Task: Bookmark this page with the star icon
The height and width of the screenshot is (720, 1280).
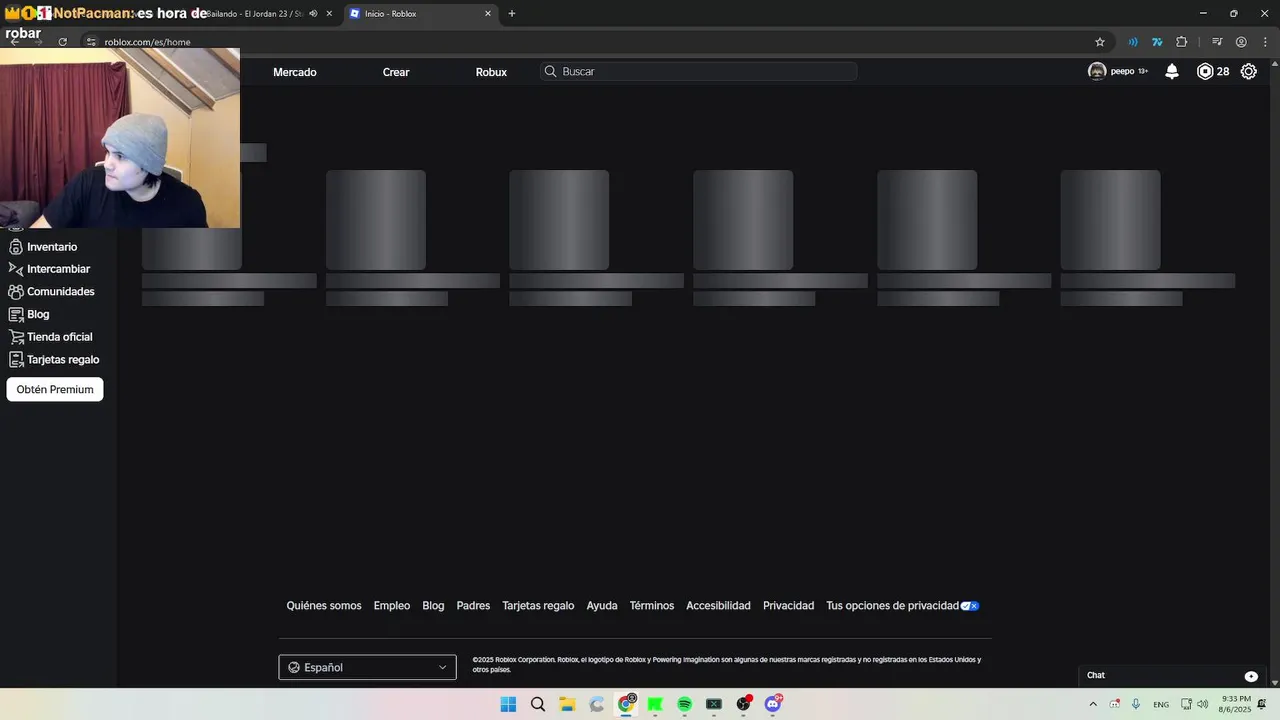Action: point(1100,42)
